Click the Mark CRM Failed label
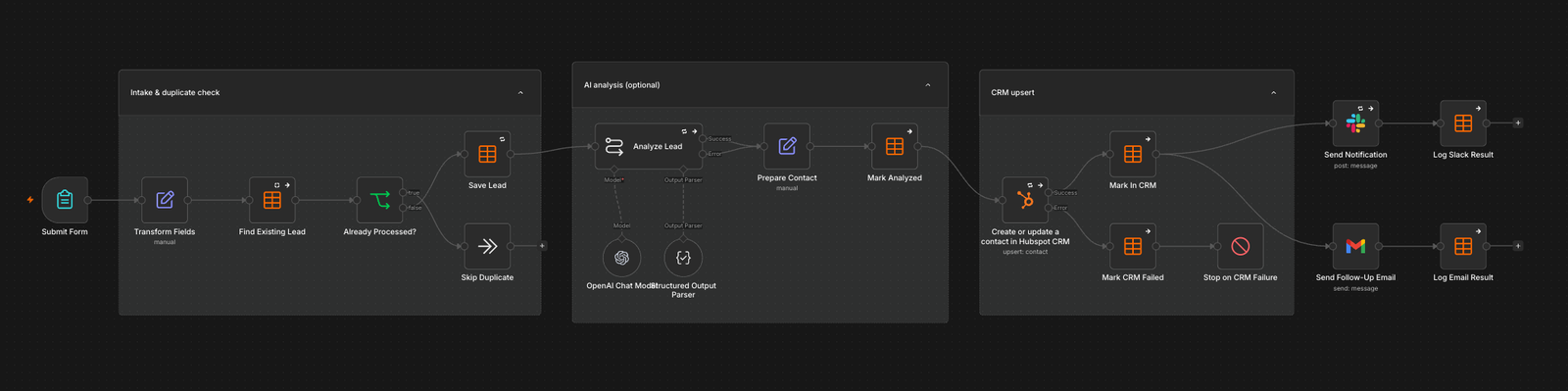Image resolution: width=1568 pixels, height=391 pixels. tap(1133, 277)
